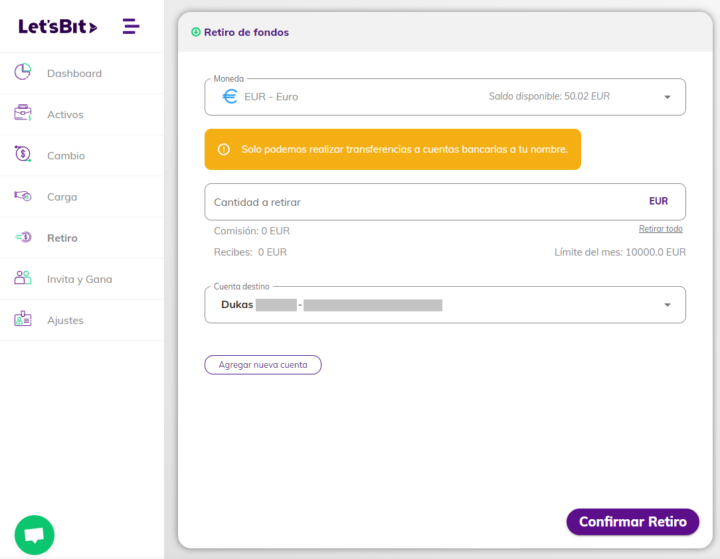This screenshot has height=559, width=720.
Task: Open the green chat support bubble
Action: click(34, 535)
